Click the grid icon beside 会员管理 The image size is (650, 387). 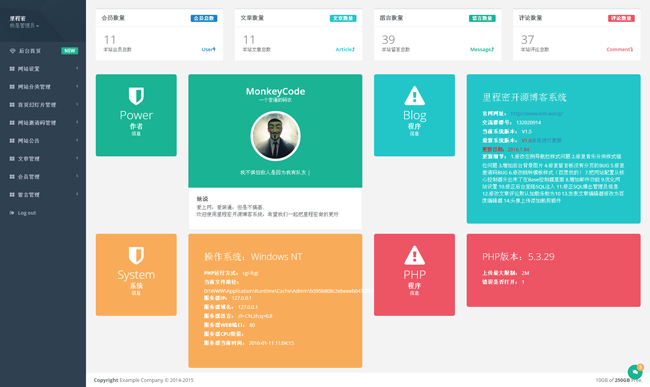click(12, 177)
